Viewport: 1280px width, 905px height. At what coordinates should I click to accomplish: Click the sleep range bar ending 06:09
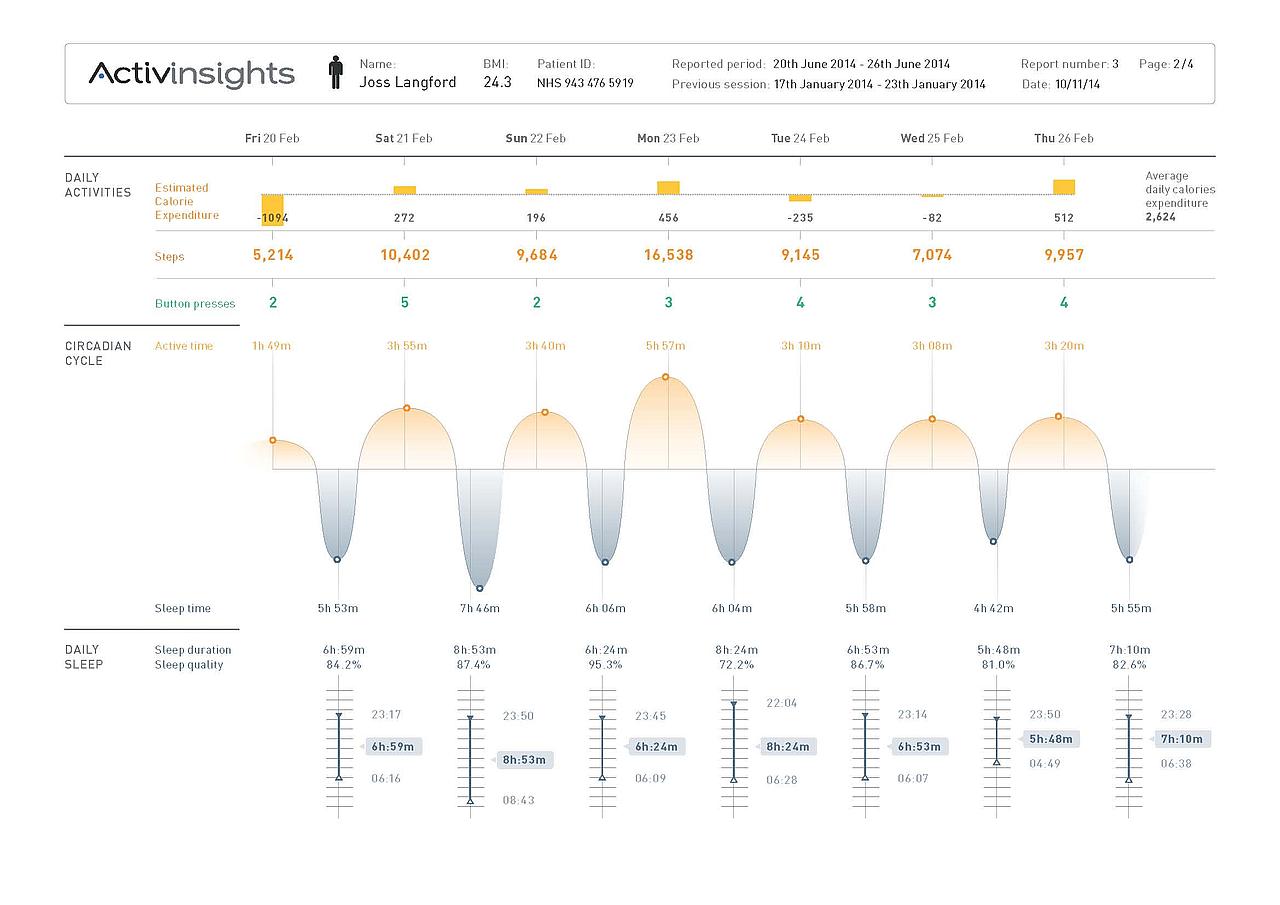pos(602,746)
